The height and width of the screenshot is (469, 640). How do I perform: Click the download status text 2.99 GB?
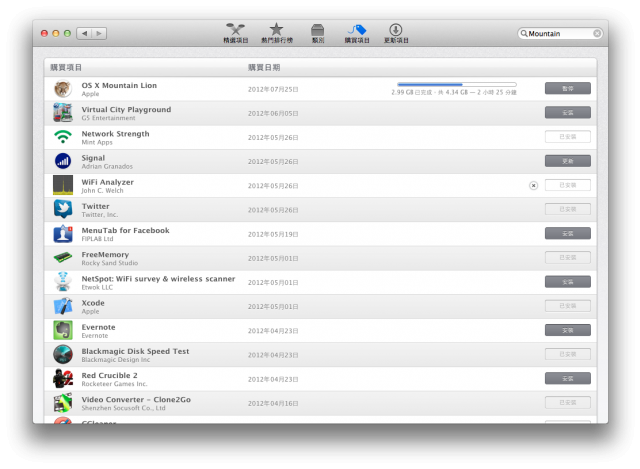[x=453, y=92]
